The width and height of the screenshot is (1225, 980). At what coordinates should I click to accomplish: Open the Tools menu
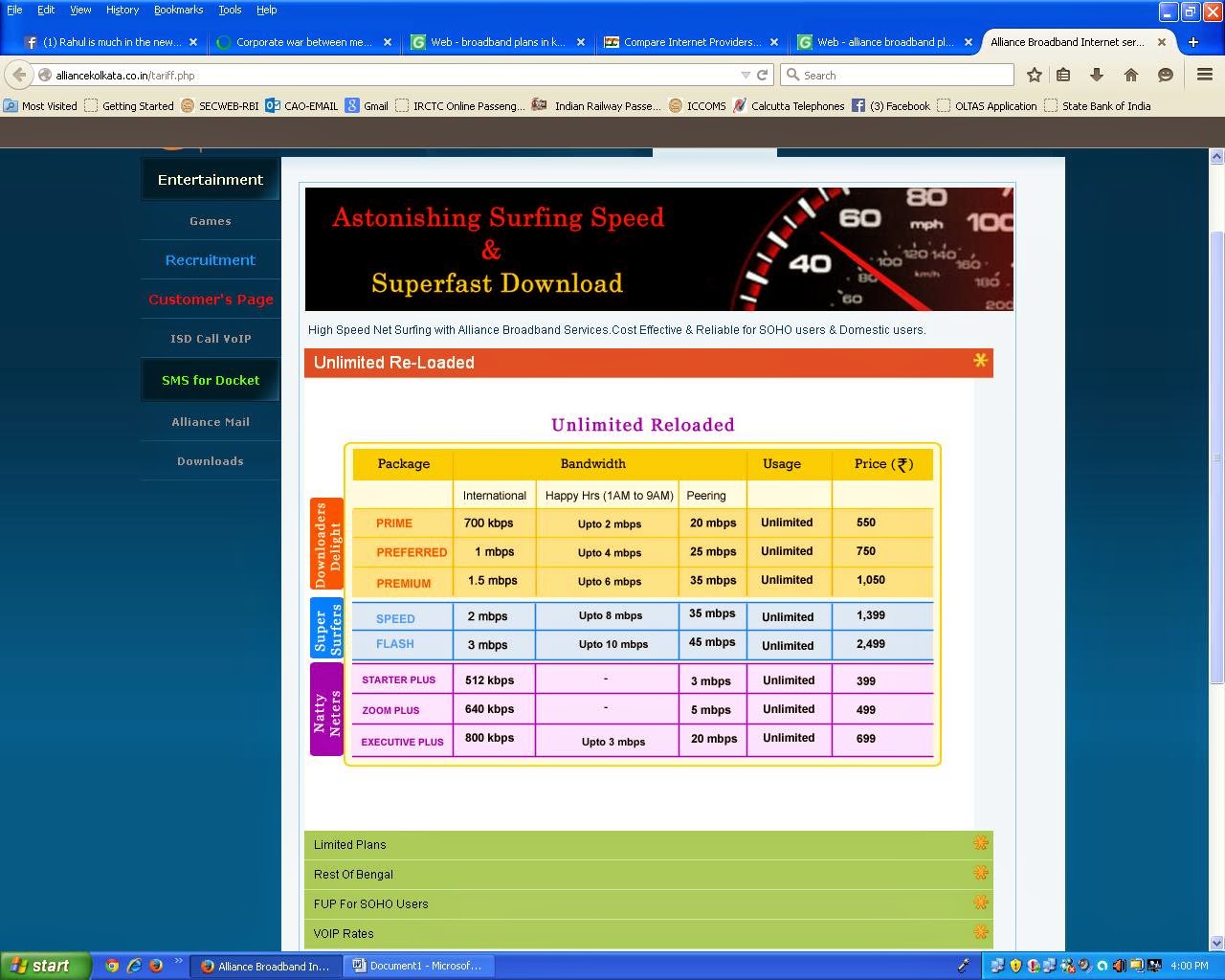[x=230, y=10]
